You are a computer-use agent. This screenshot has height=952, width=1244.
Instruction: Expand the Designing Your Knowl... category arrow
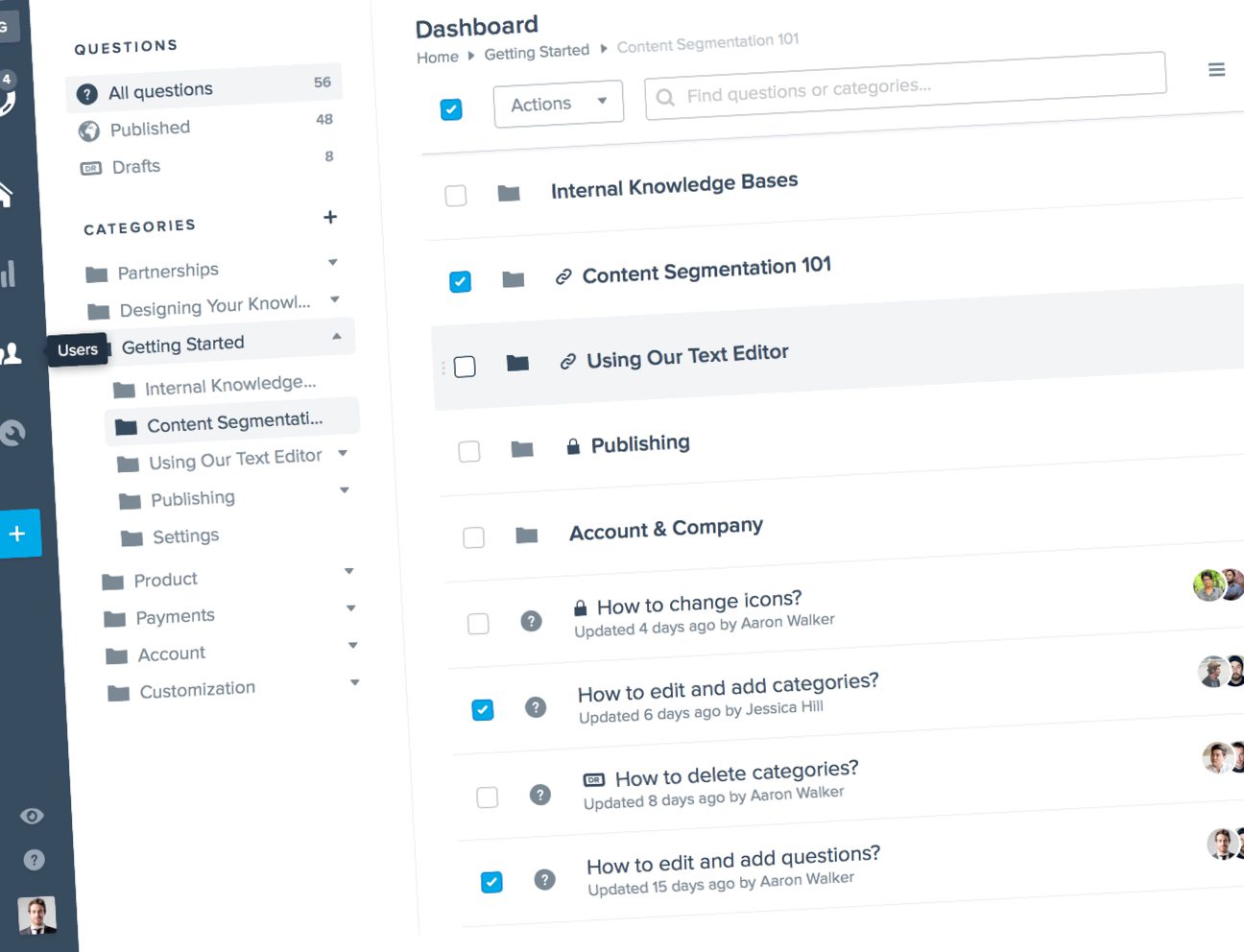pos(335,299)
